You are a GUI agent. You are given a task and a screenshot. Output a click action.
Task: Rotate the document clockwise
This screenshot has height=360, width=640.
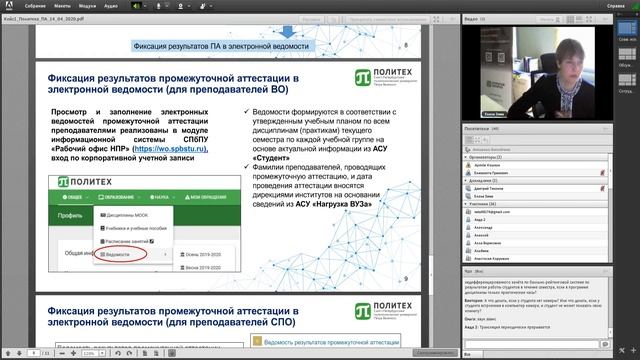click(129, 353)
